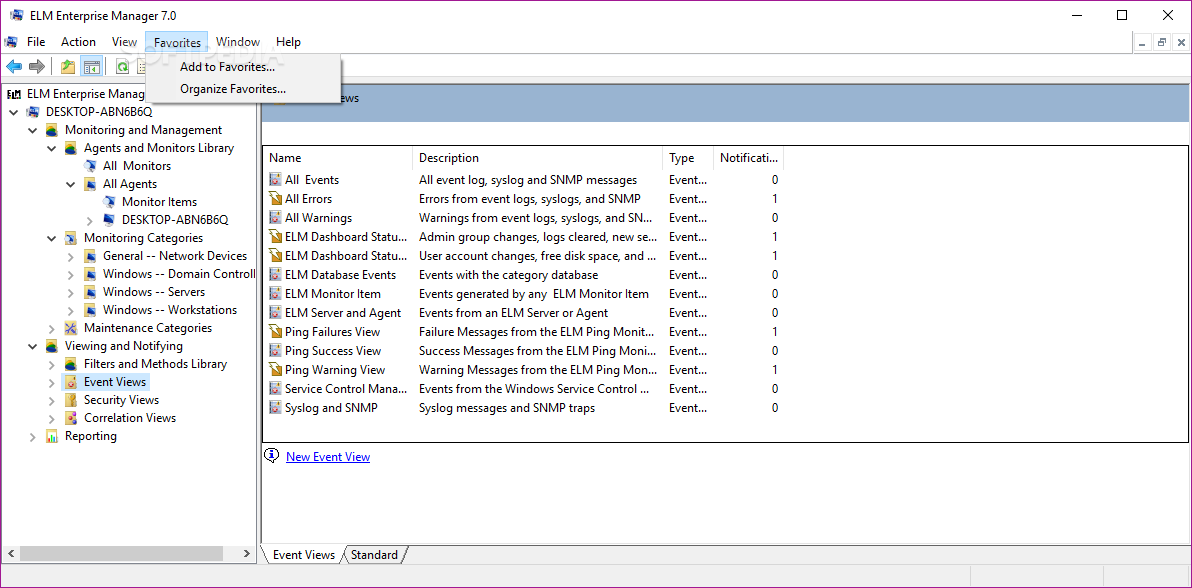
Task: Click the All Agents node icon
Action: pyautogui.click(x=90, y=184)
